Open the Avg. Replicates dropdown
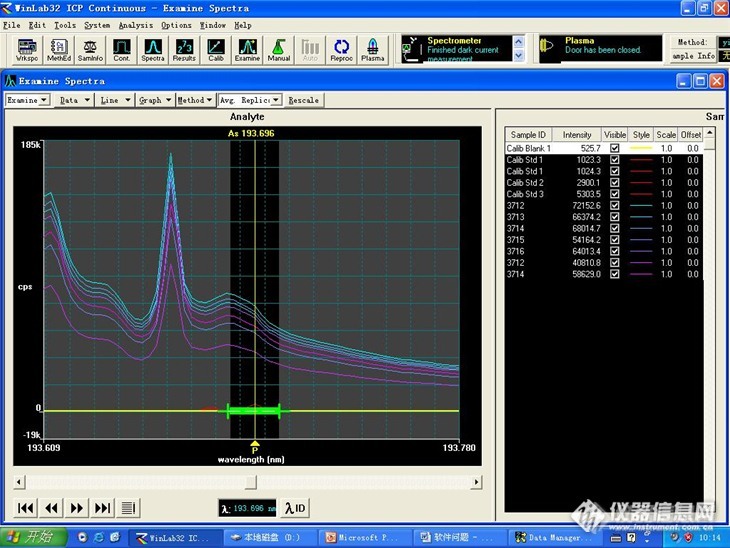The image size is (730, 548). [x=250, y=100]
